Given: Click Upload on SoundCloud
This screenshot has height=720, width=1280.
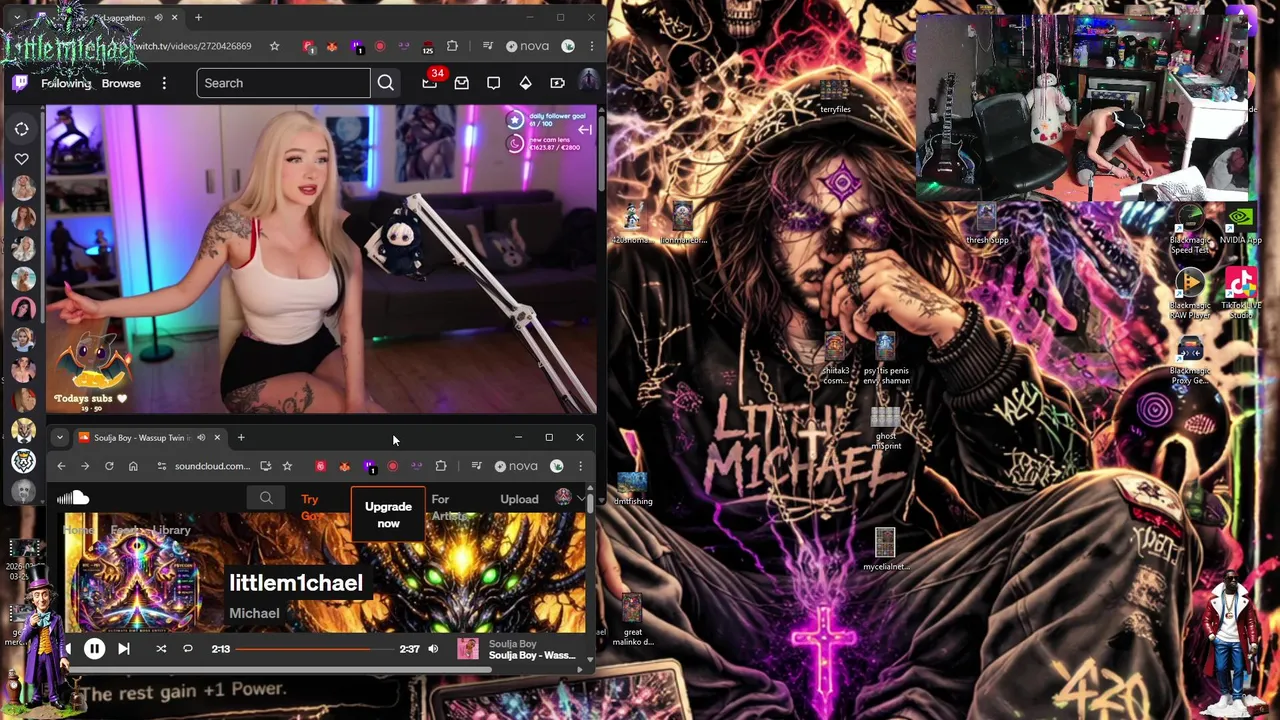Looking at the screenshot, I should pyautogui.click(x=519, y=499).
